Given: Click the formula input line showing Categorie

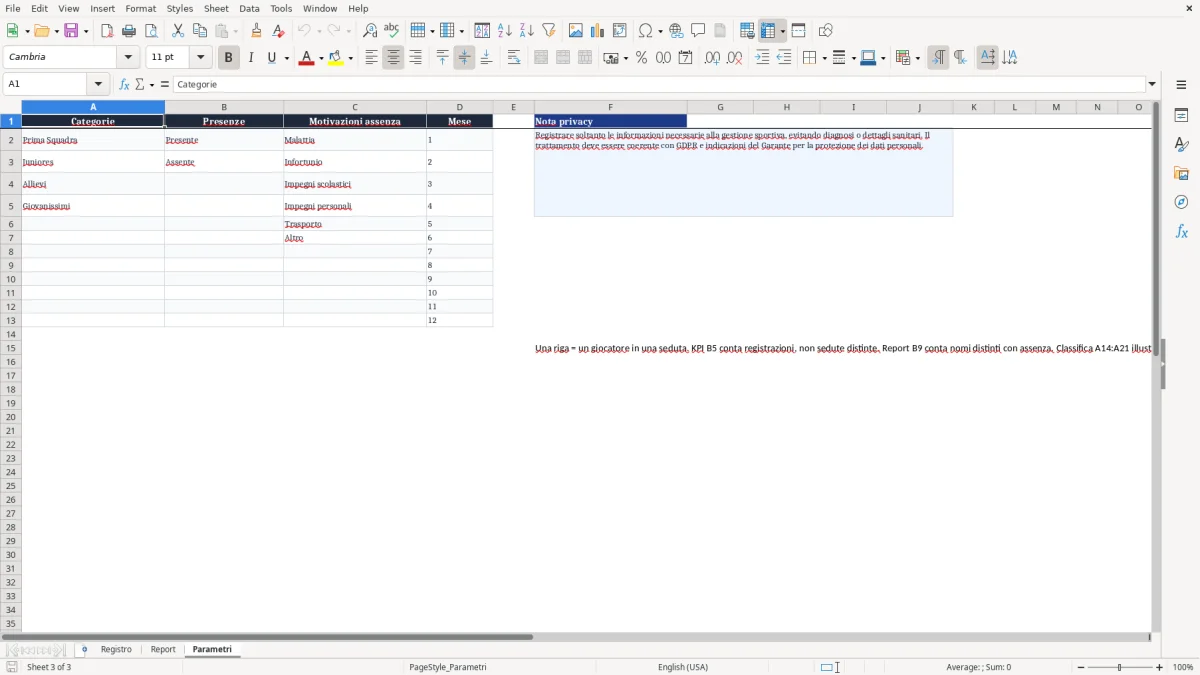Looking at the screenshot, I should [658, 85].
